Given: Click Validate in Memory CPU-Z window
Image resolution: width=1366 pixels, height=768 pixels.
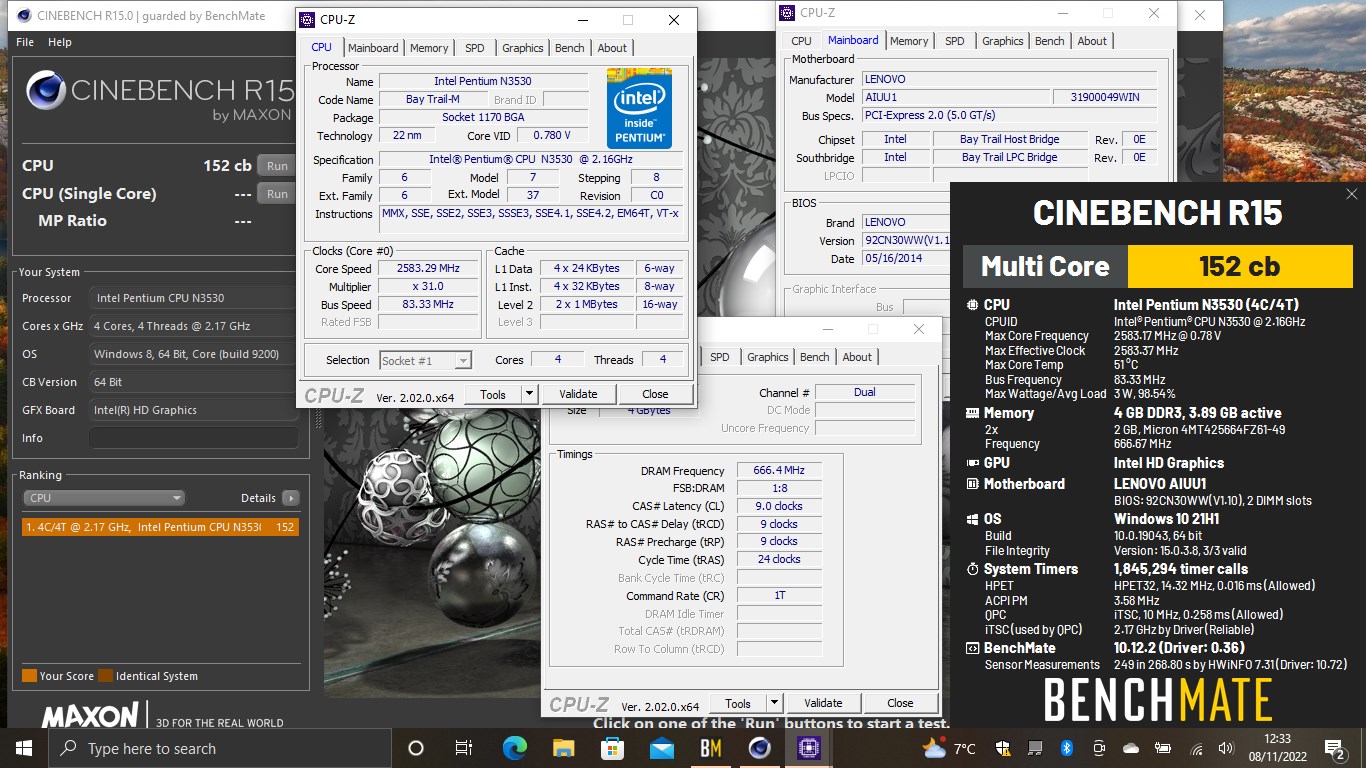Looking at the screenshot, I should point(823,703).
